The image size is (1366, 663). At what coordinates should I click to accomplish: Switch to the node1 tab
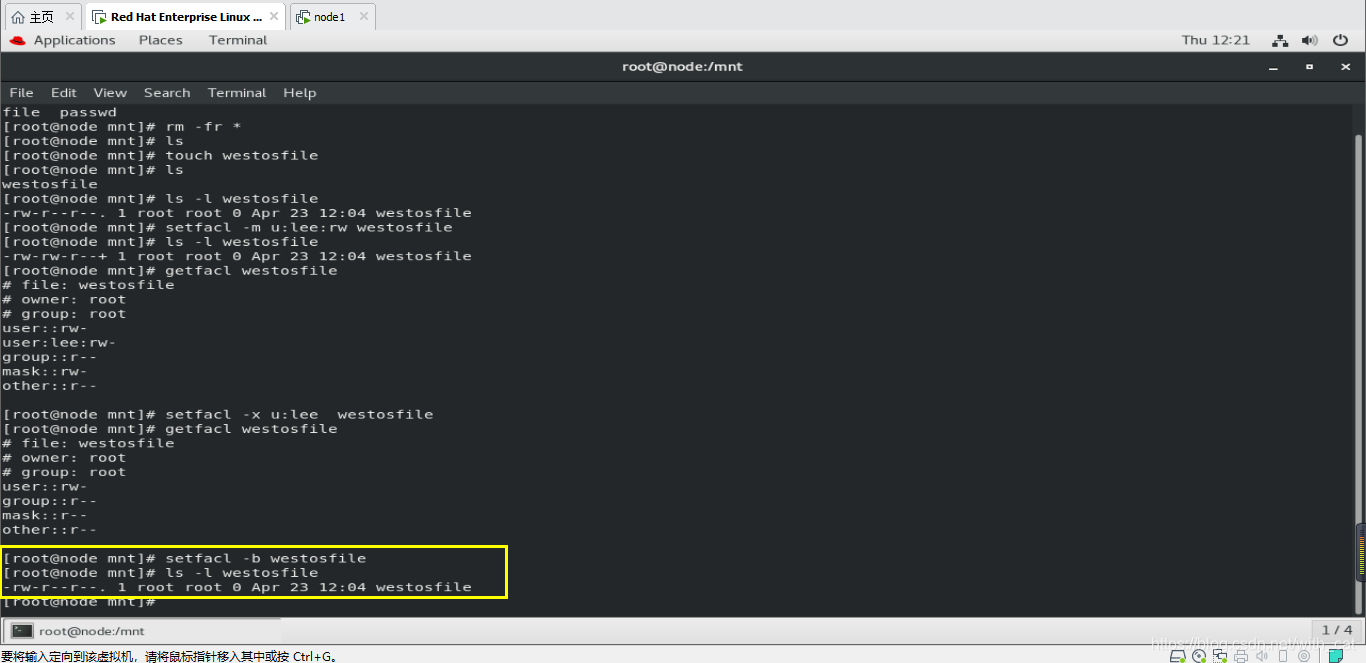tap(333, 17)
